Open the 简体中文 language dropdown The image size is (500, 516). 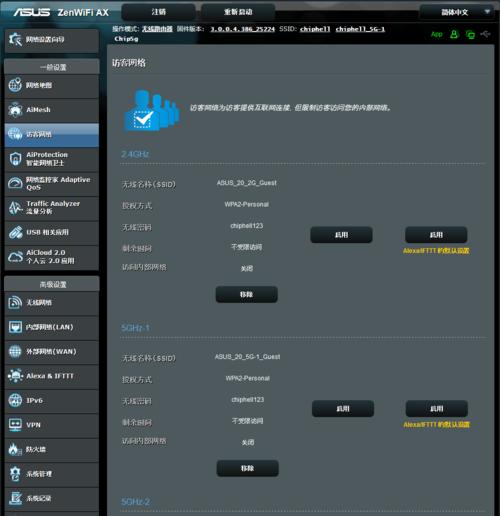(x=457, y=12)
